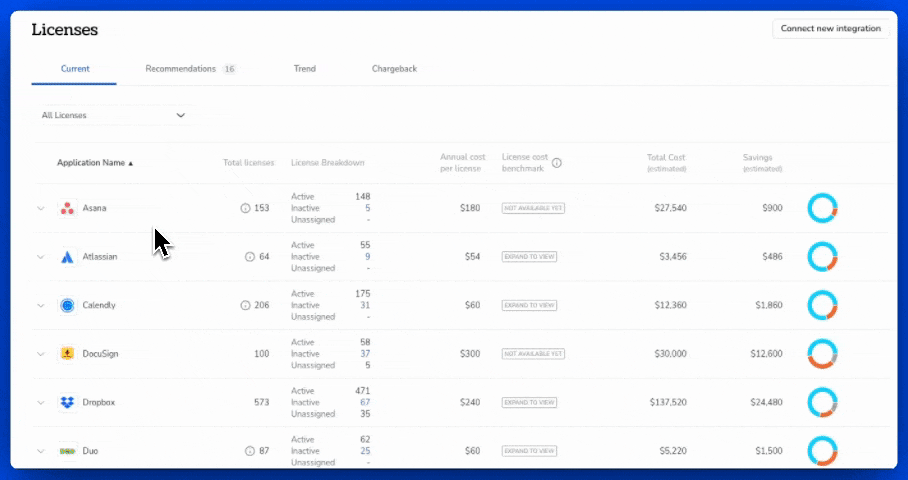Click the Calendly app icon
908x480 pixels.
coord(67,305)
